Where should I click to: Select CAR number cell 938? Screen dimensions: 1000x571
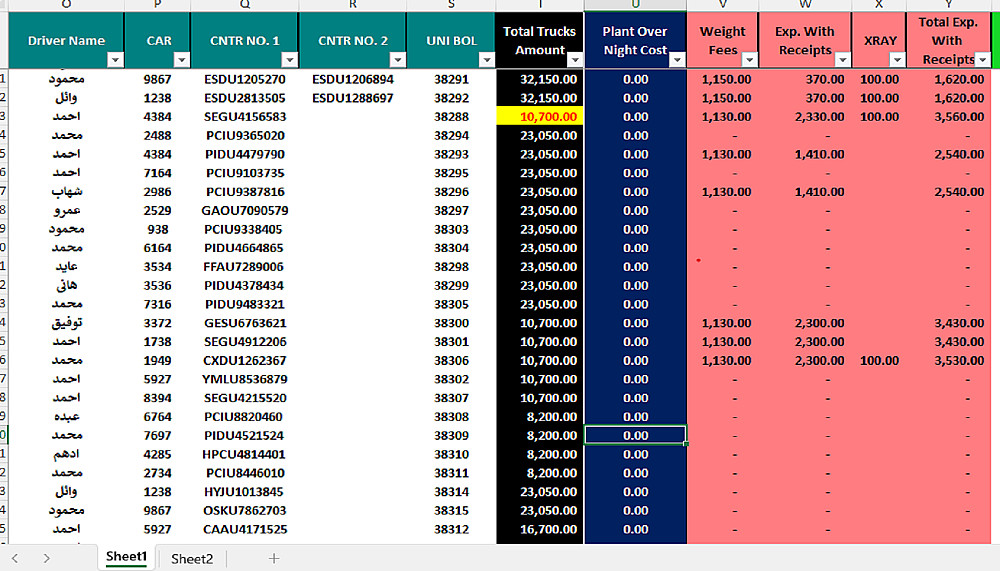click(x=158, y=229)
